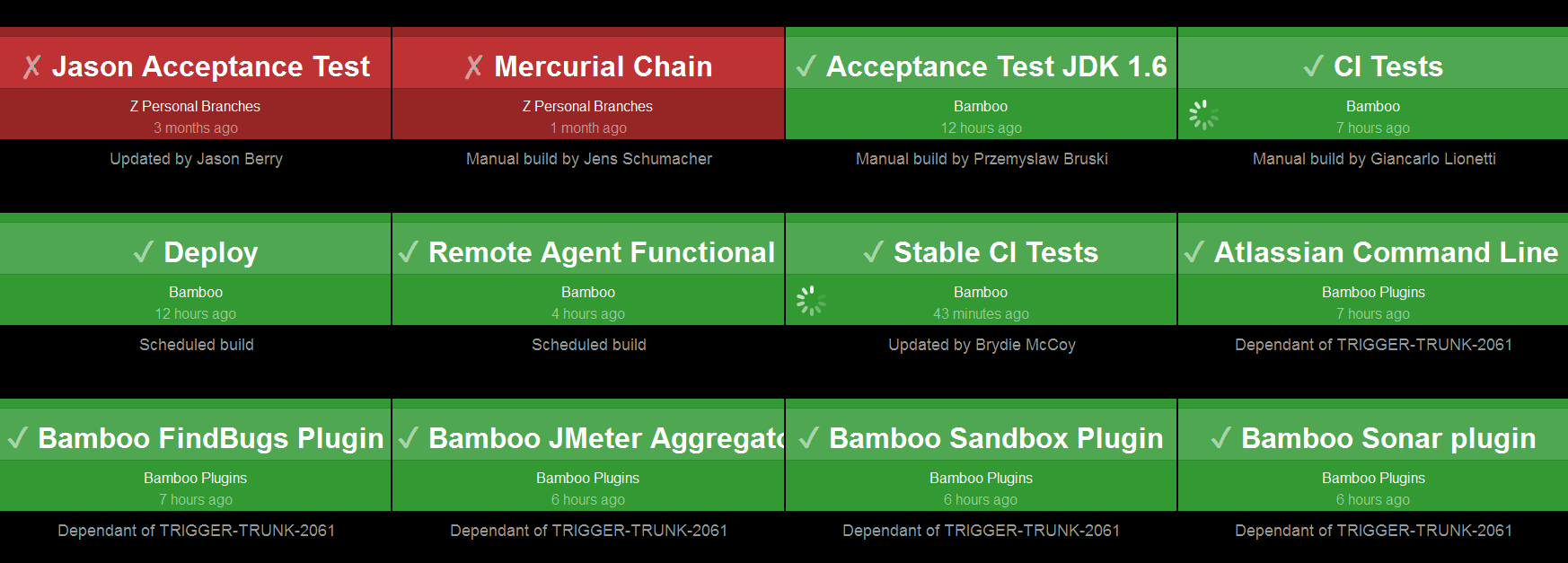Open the Mercurial Chain plan title
Screen dimensions: 1568x563
pos(603,66)
